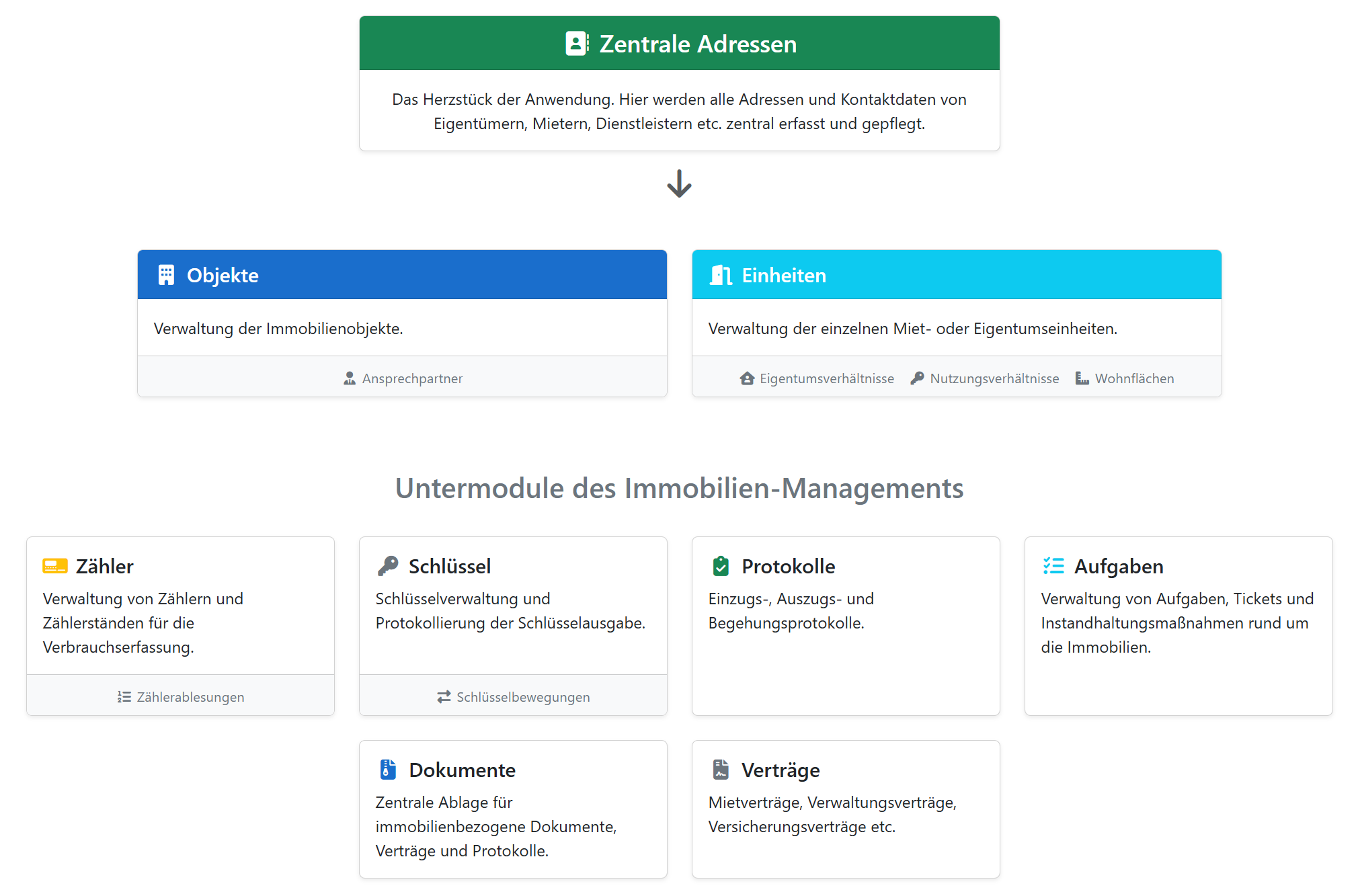Screen dimensions: 1358x896
Task: Click the yellow meter icon by Zähler
Action: [x=55, y=566]
